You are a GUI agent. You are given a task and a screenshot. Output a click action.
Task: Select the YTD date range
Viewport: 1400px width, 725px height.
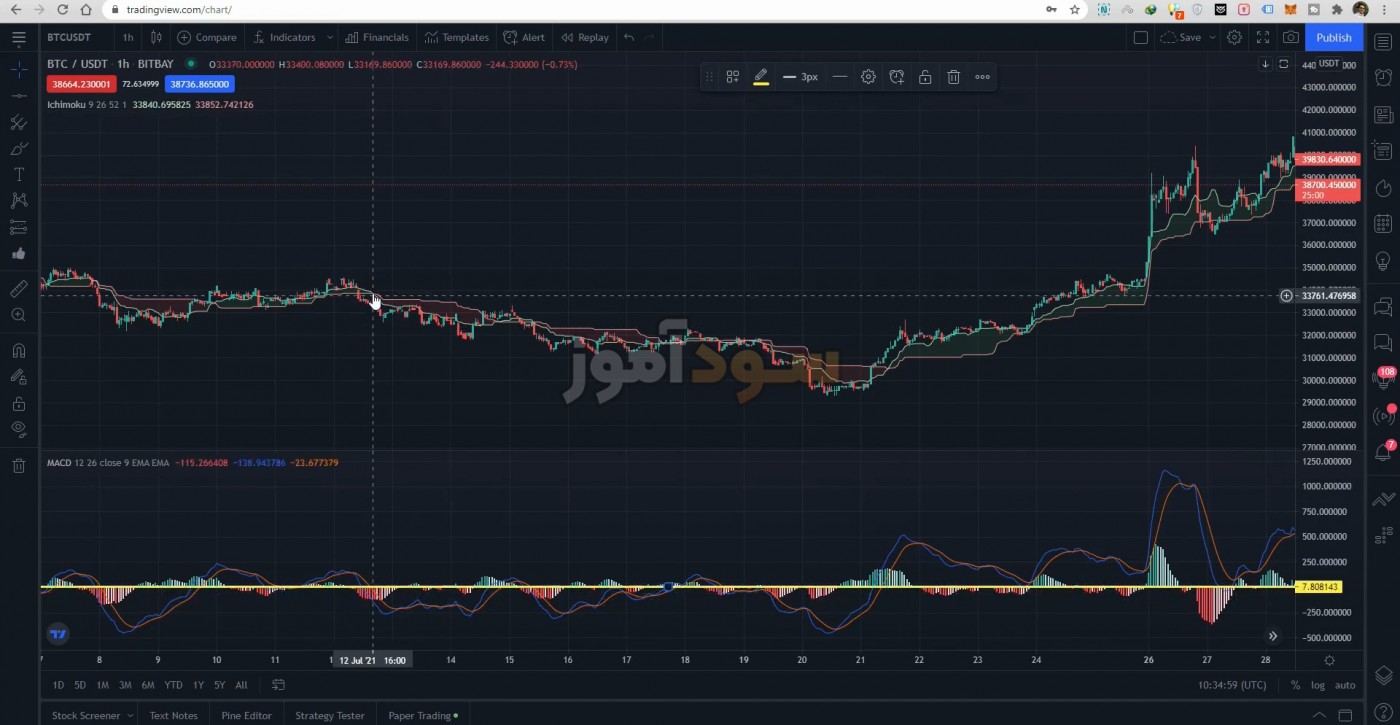coord(173,685)
